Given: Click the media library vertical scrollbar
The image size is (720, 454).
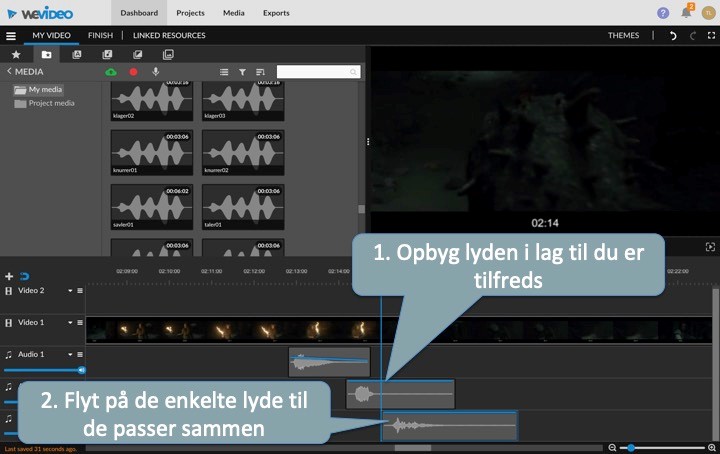Looking at the screenshot, I should point(361,209).
